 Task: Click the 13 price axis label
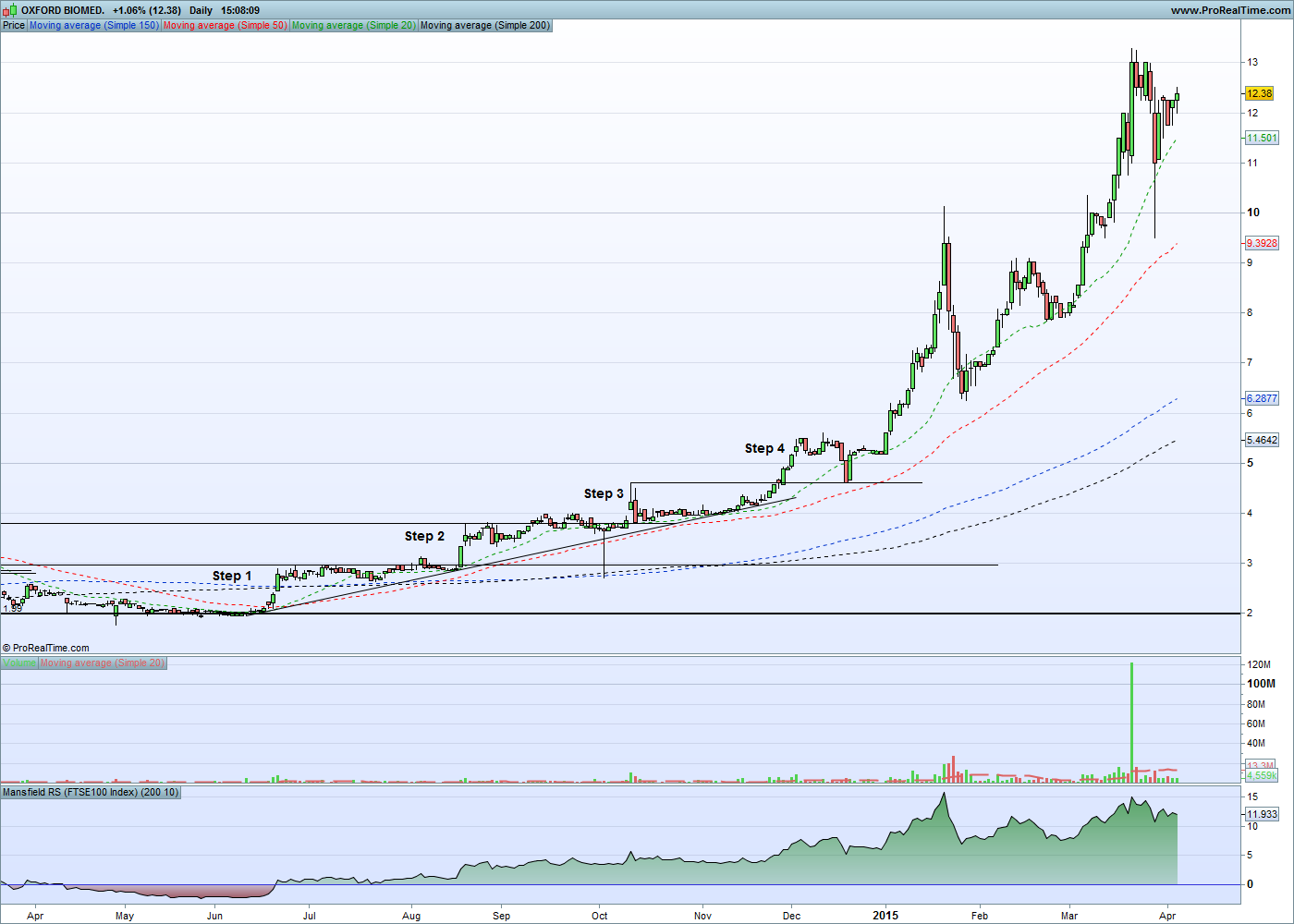pyautogui.click(x=1252, y=63)
